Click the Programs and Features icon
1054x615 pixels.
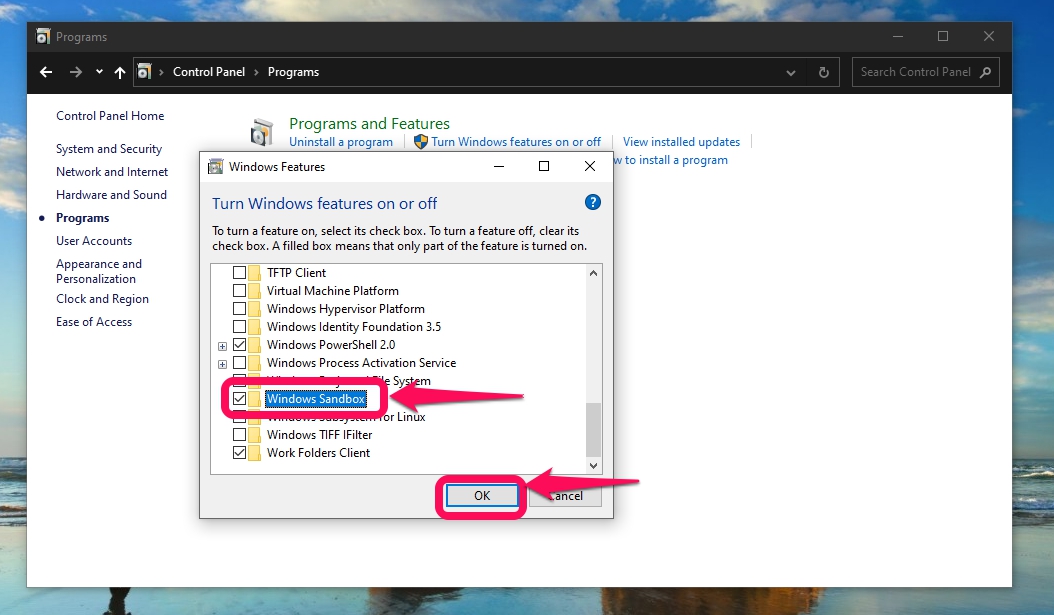262,132
